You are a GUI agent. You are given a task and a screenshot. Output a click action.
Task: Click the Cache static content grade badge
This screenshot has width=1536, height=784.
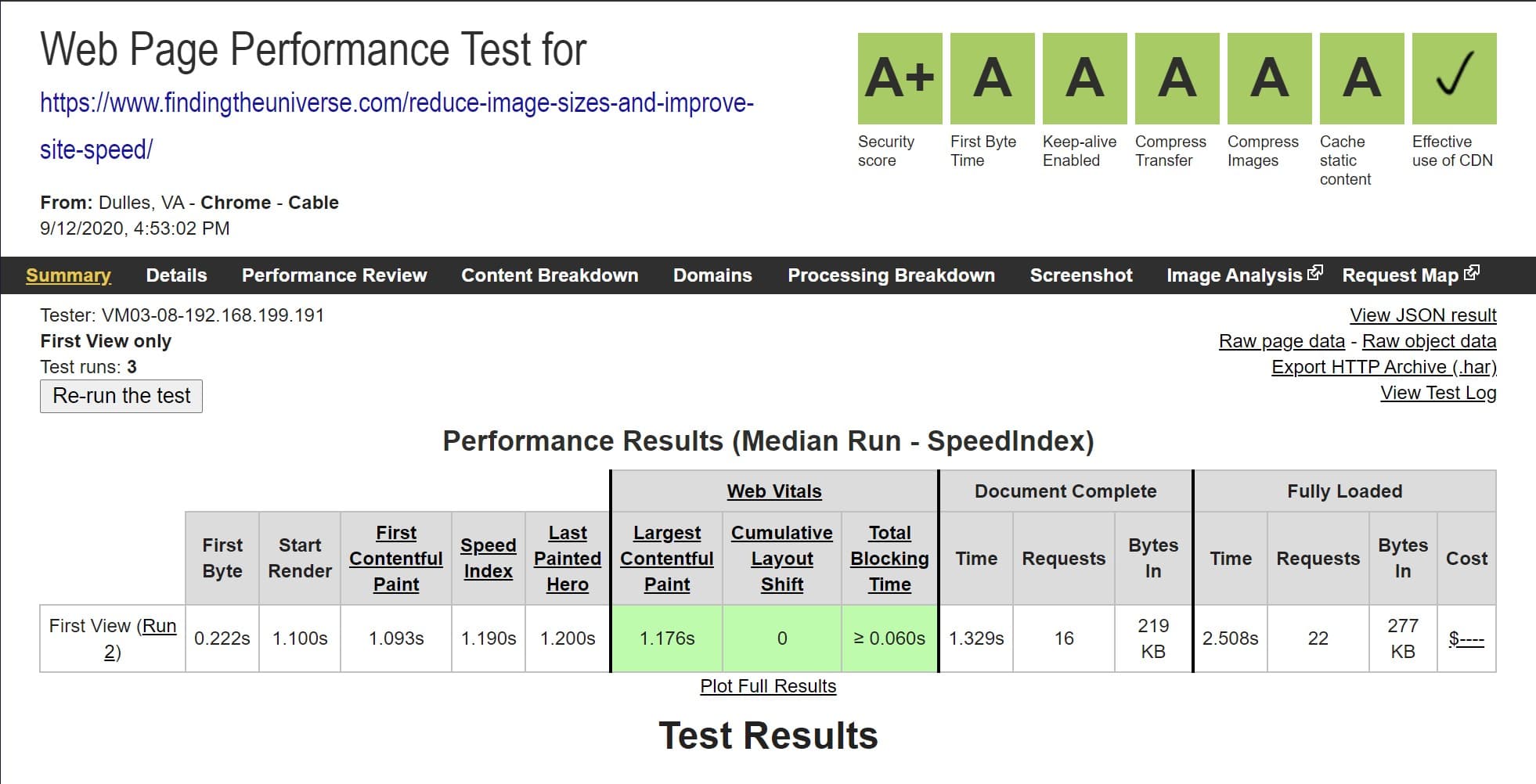1361,77
